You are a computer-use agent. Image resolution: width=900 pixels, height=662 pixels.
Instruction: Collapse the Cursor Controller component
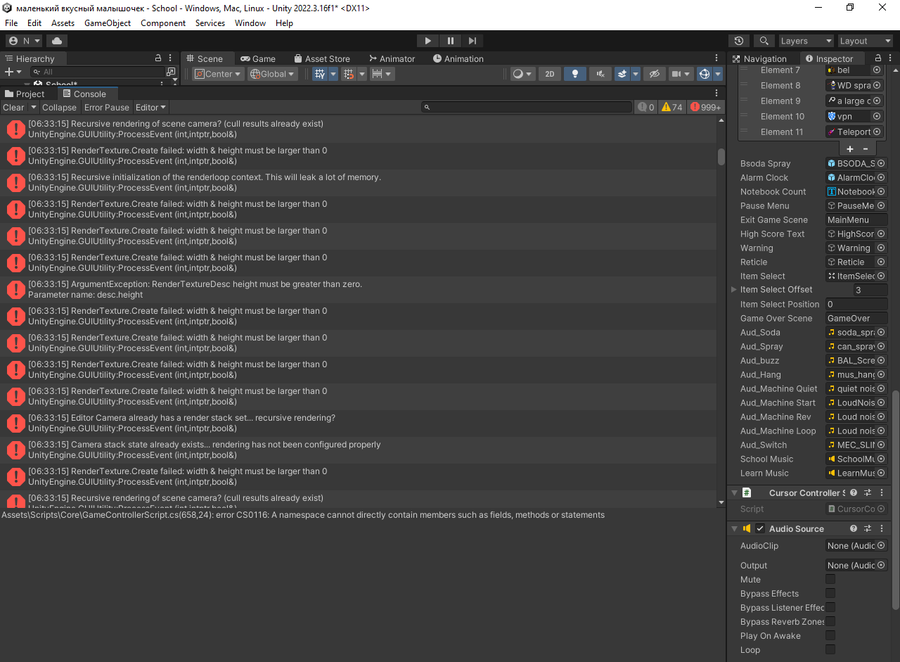pyautogui.click(x=734, y=493)
